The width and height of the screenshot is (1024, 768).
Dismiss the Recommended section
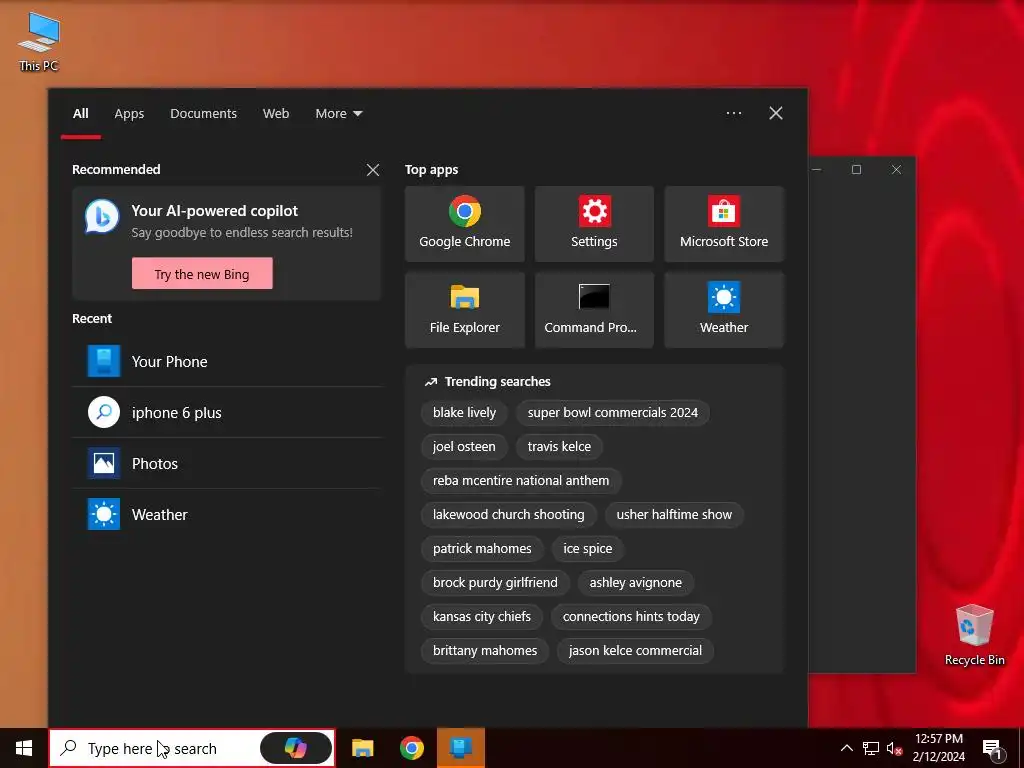point(373,170)
